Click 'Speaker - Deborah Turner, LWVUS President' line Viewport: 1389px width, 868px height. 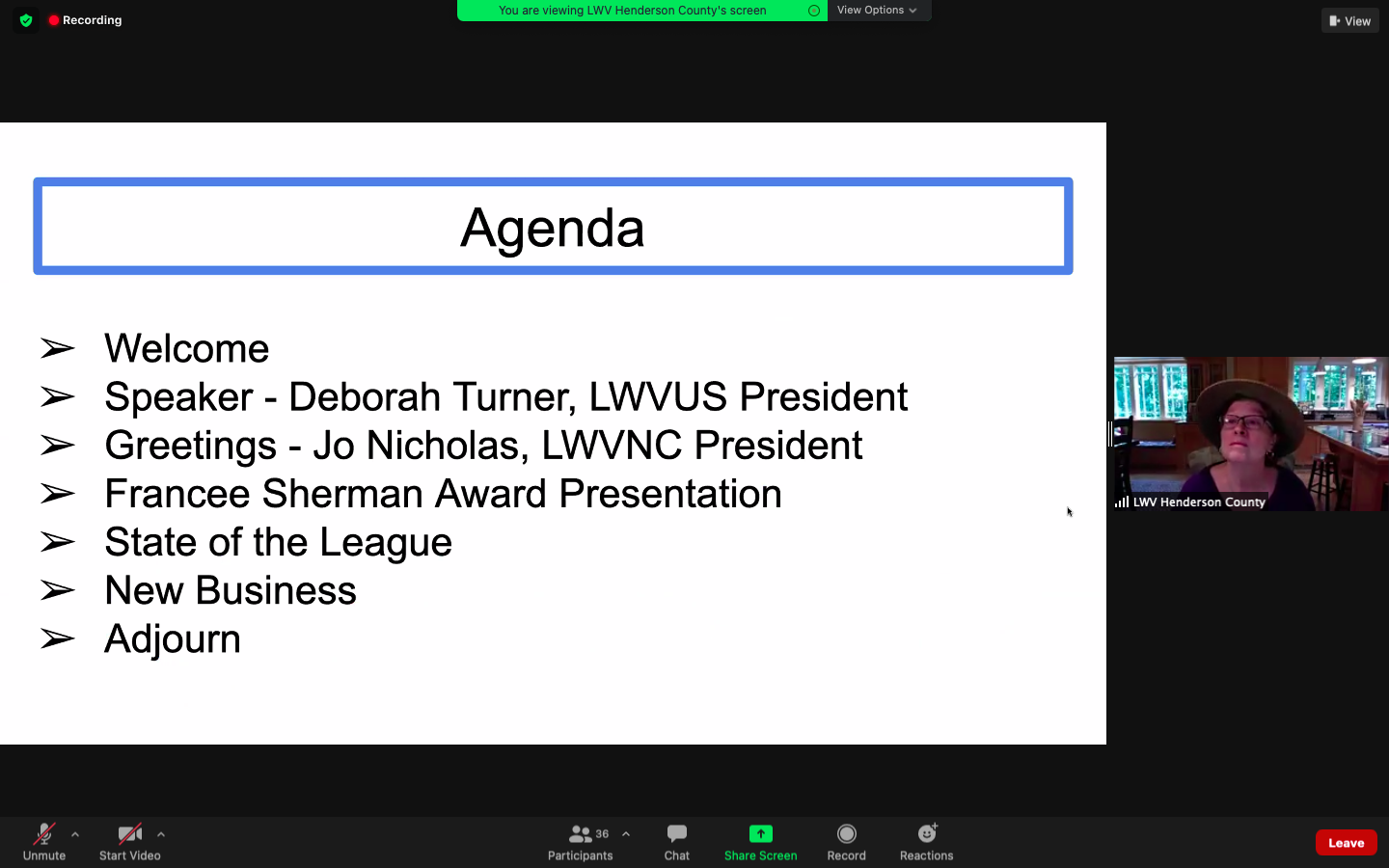[x=505, y=397]
